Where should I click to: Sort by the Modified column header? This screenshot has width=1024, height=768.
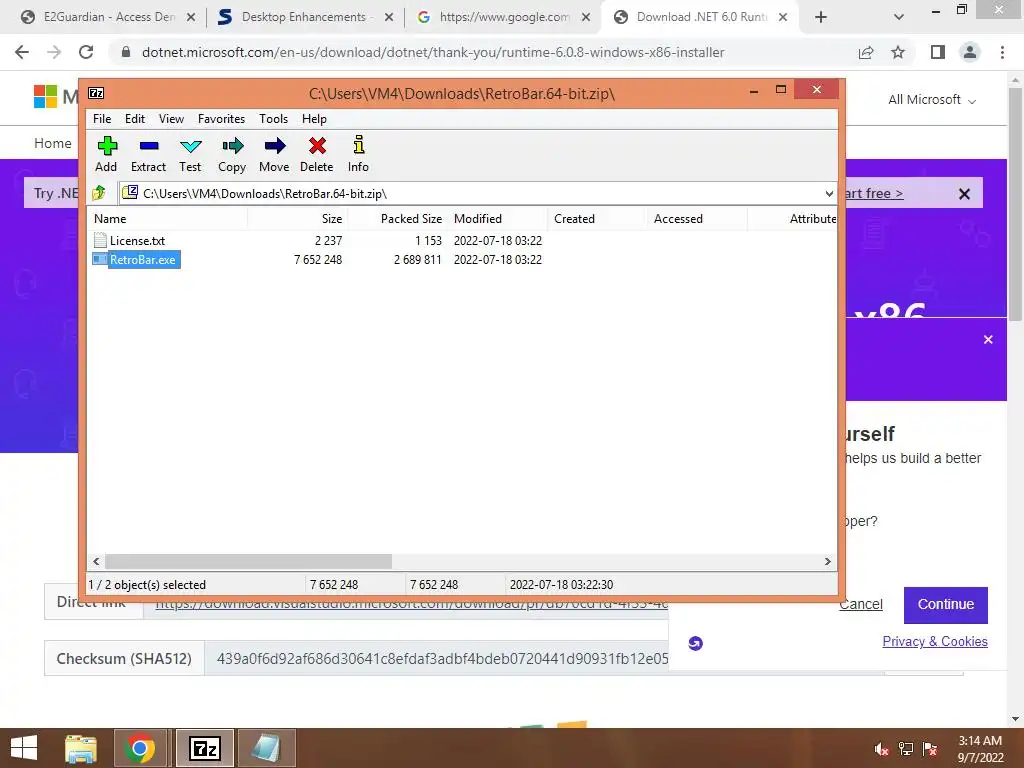click(x=498, y=219)
